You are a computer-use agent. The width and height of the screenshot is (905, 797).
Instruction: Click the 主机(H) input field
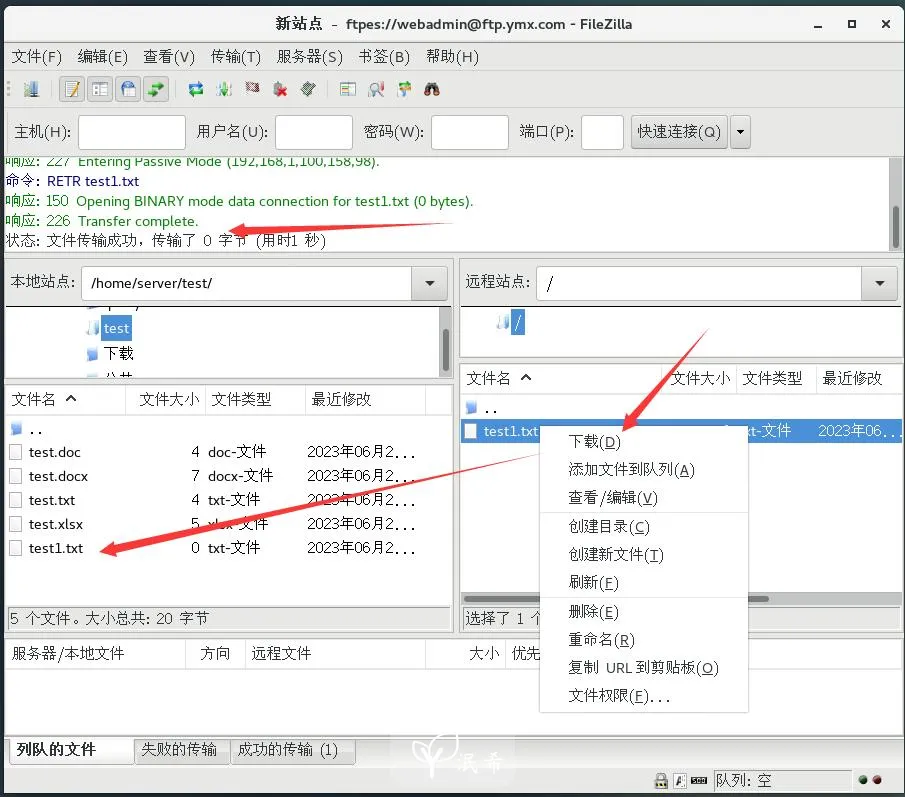tap(132, 132)
